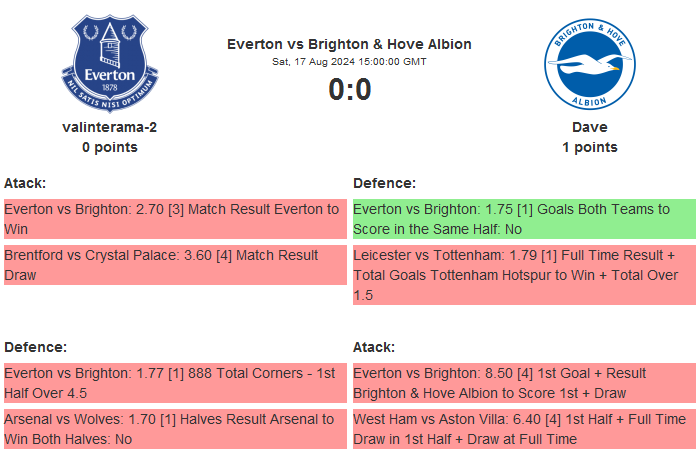Click Everton to Win 2.70 bet row

175,219
